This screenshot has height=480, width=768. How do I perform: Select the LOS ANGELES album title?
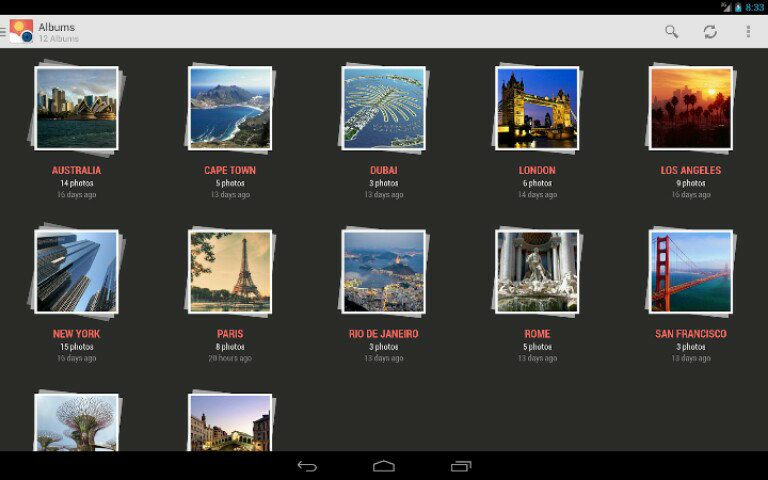pos(691,170)
